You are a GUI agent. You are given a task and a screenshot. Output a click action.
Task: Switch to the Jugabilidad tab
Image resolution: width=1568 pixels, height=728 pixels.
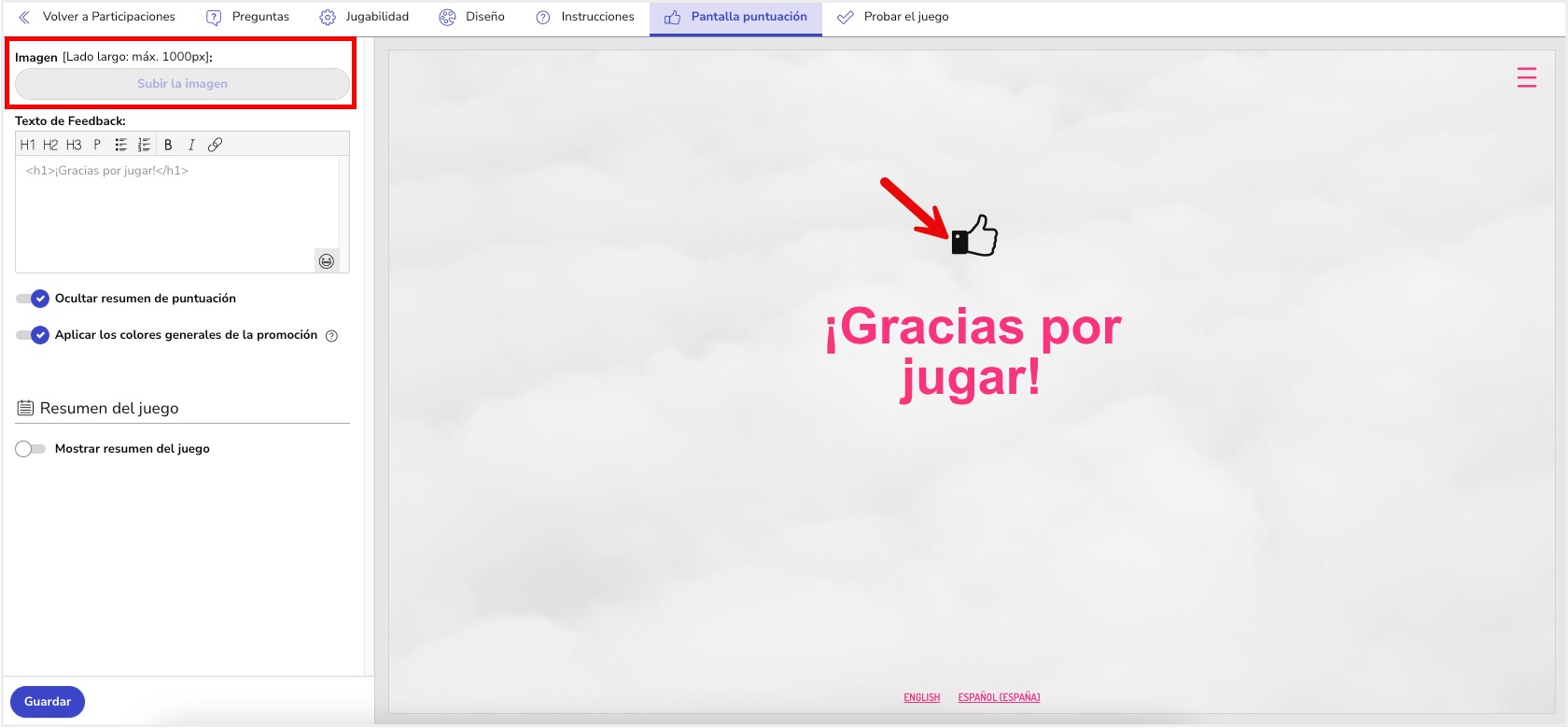[365, 17]
